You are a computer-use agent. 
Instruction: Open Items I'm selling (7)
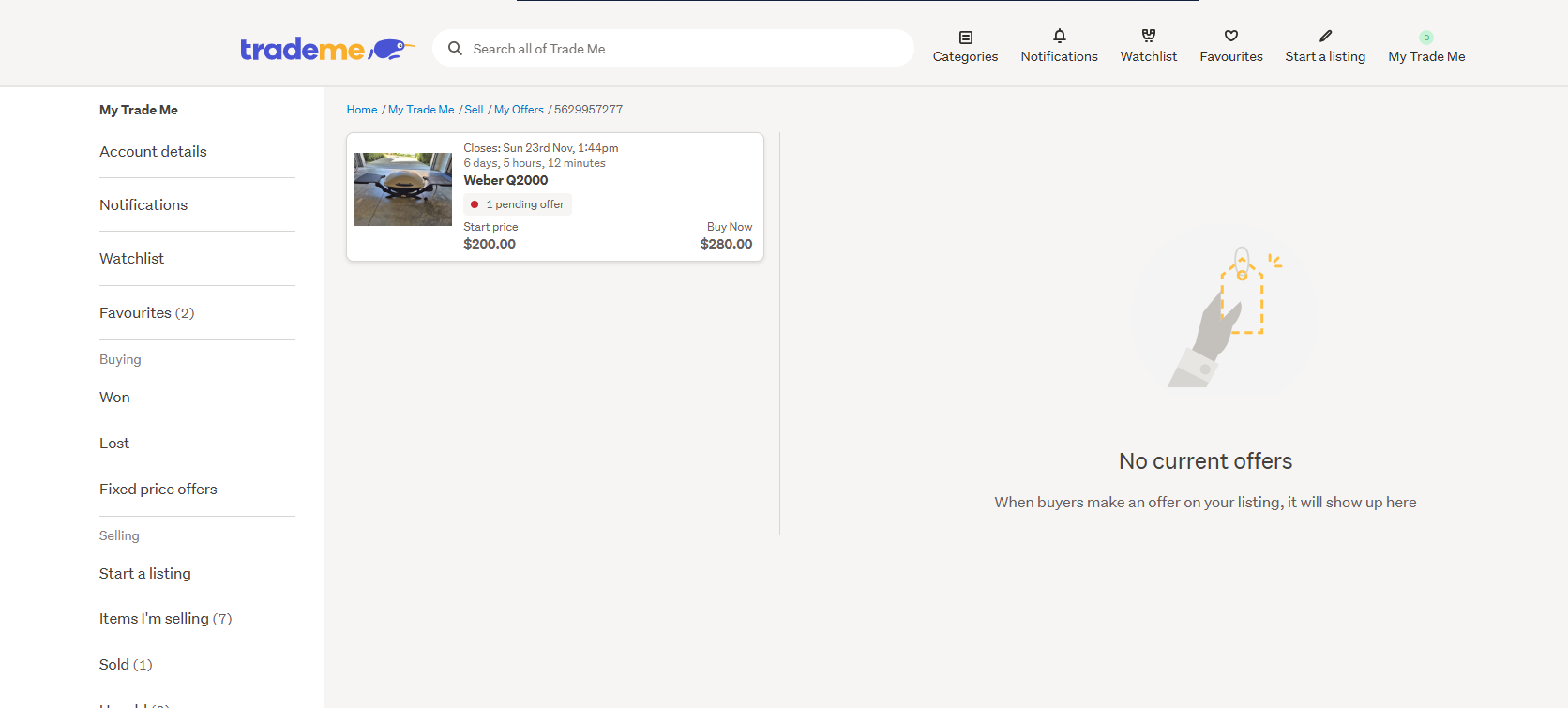165,619
